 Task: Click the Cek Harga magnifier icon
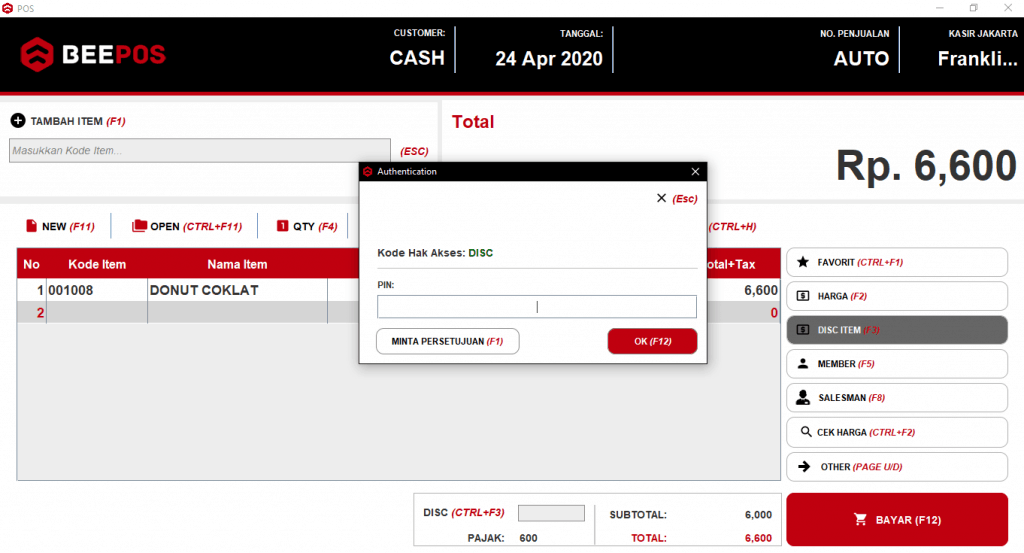coord(806,432)
